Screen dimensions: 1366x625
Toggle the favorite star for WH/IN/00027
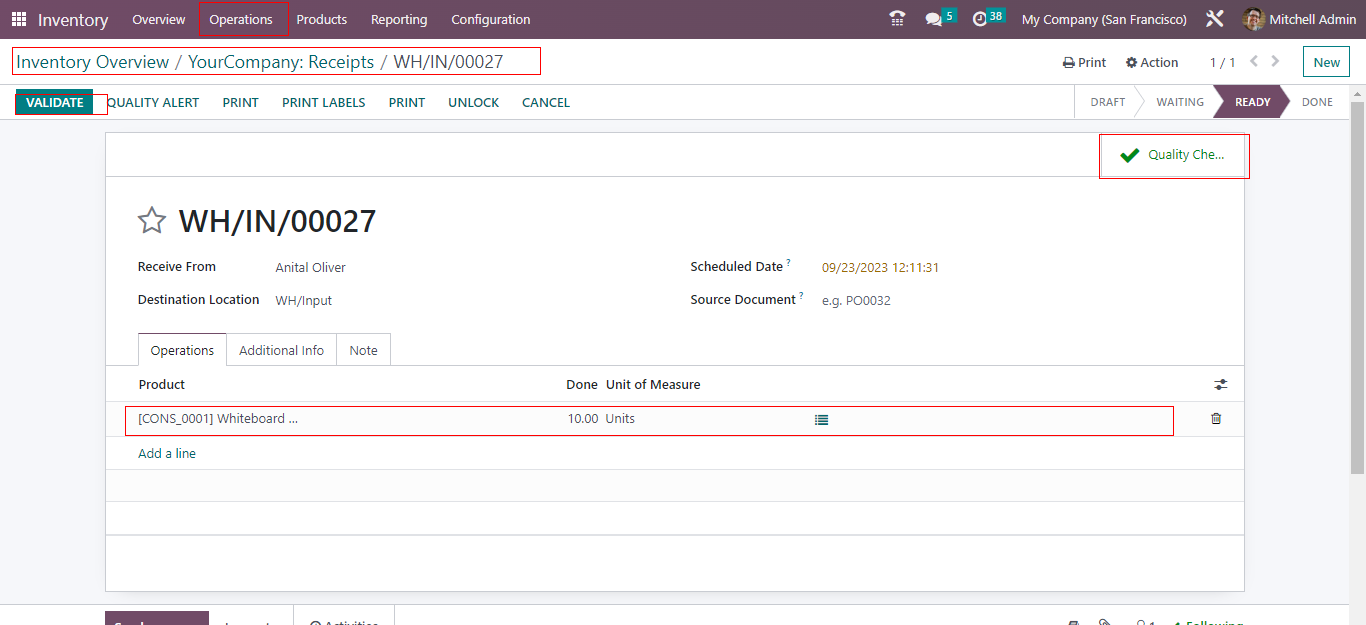(151, 221)
